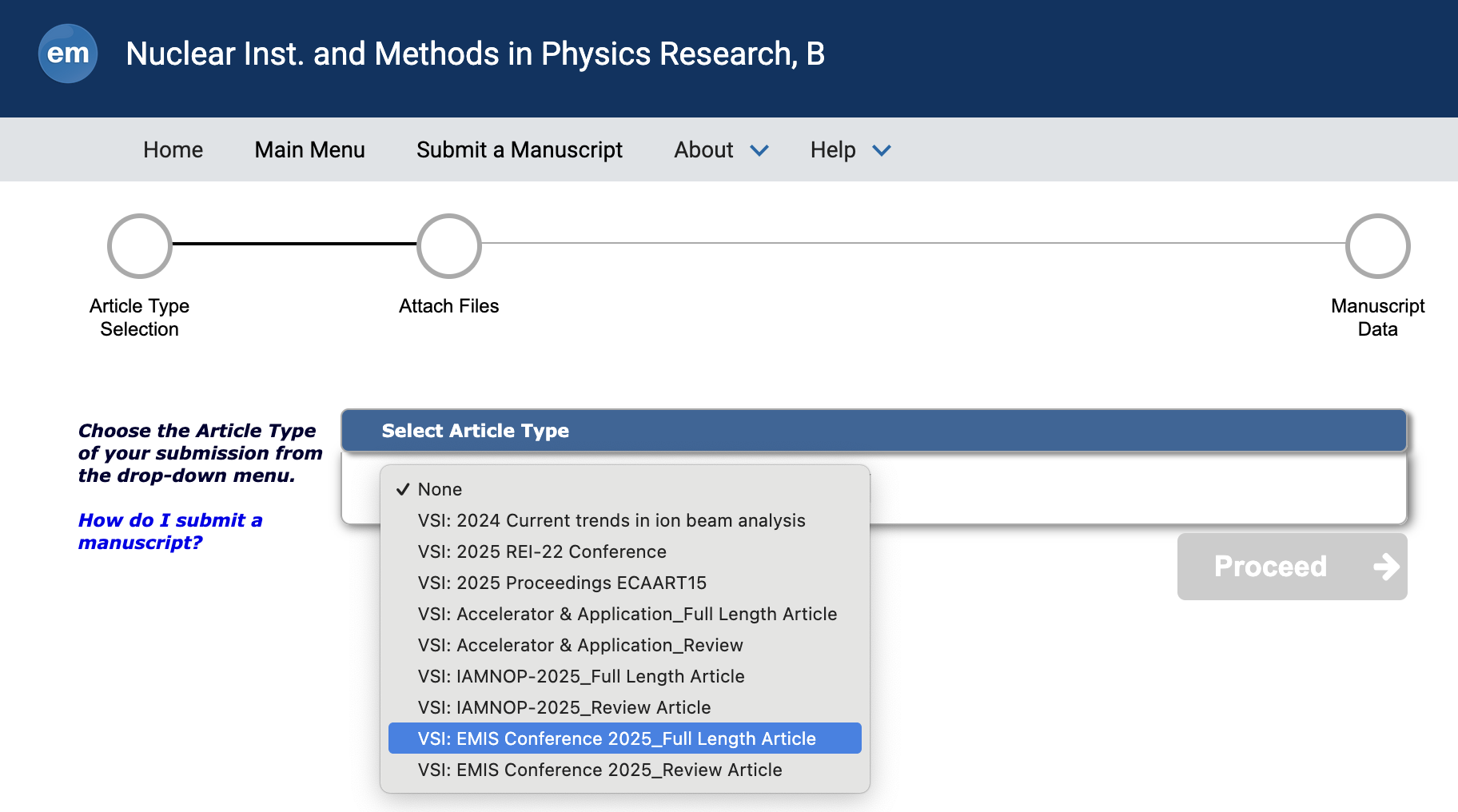
Task: Select VSI: 2025 REI-22 Conference
Action: click(541, 551)
